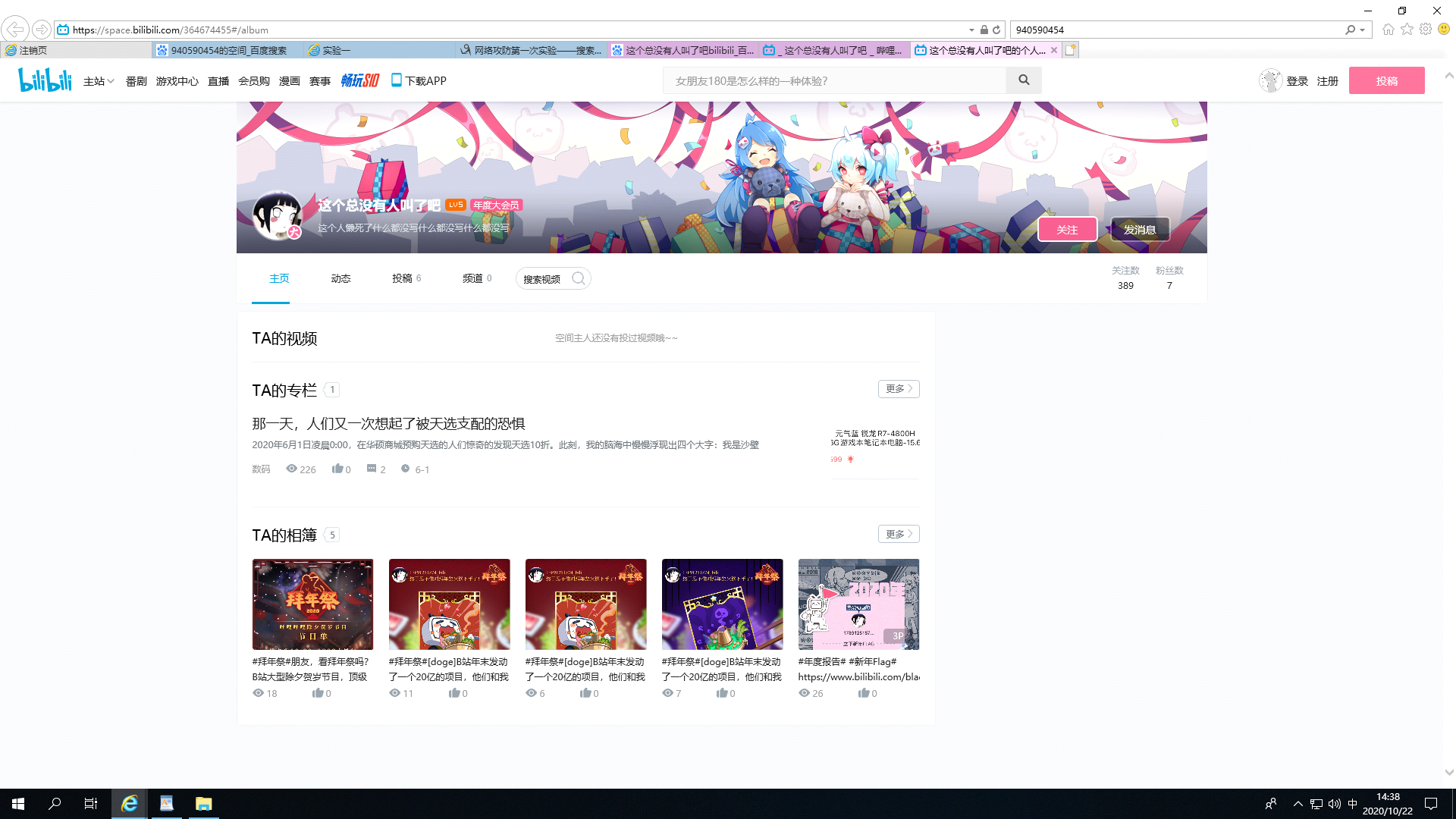1456x819 pixels.
Task: Click the 搜索视频 search icon
Action: point(579,278)
